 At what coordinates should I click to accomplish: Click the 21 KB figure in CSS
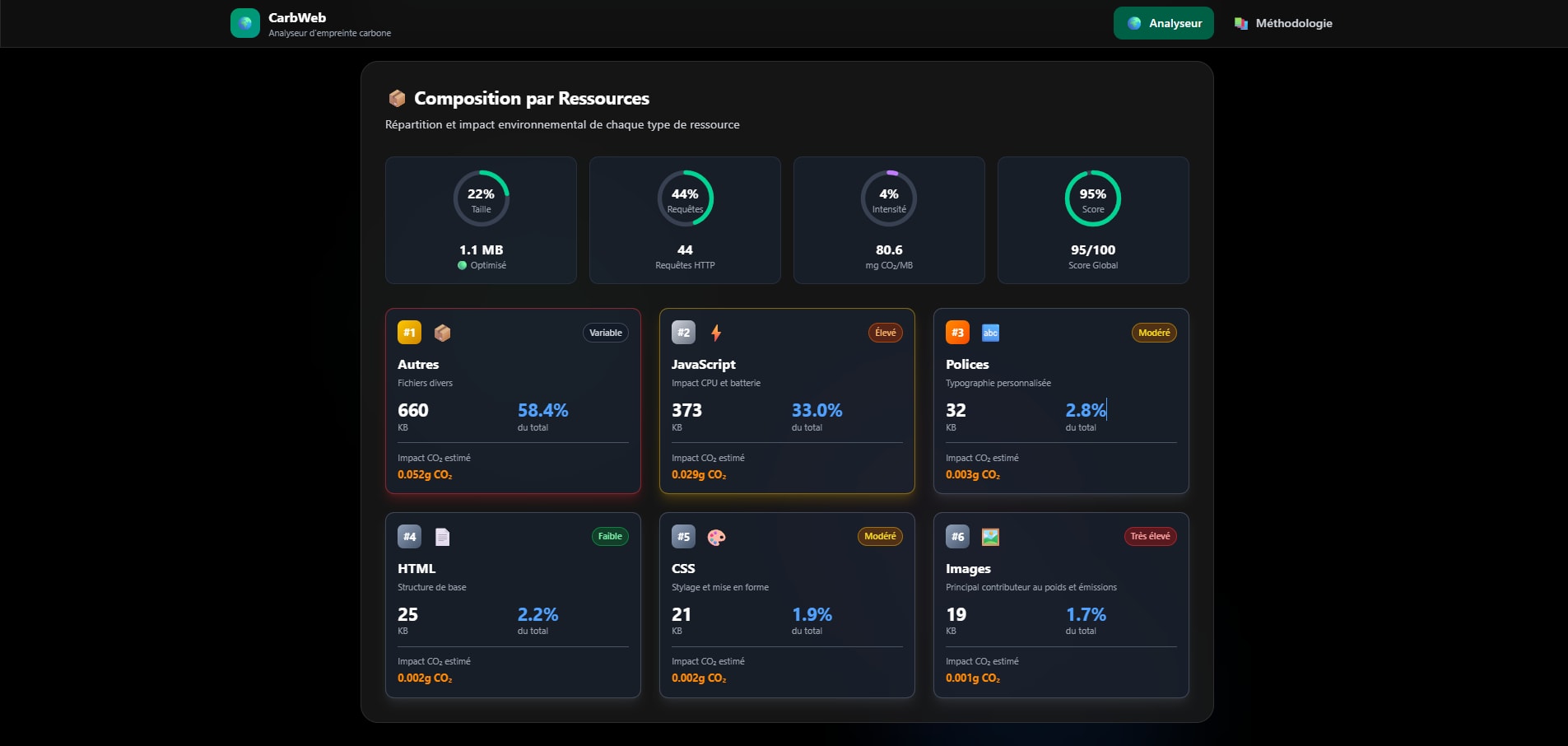(x=682, y=614)
